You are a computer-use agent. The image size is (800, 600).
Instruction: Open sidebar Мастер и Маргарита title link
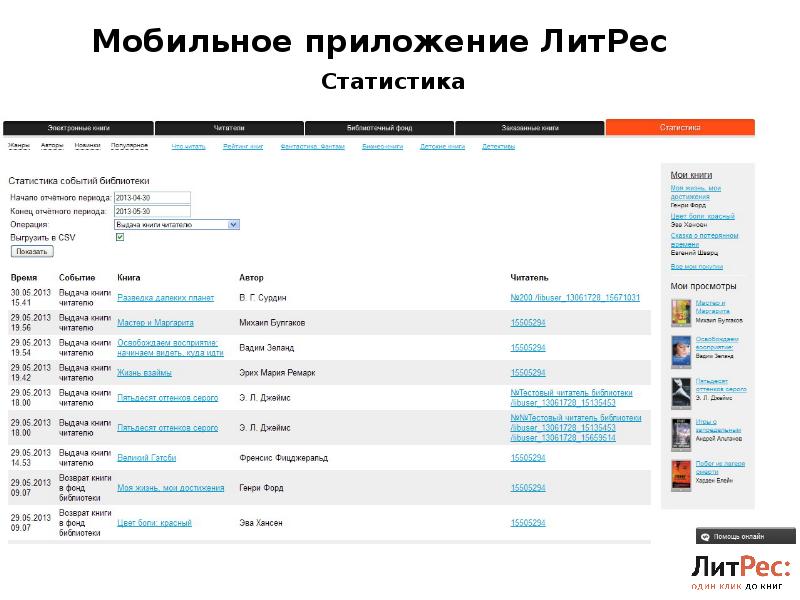[x=713, y=307]
